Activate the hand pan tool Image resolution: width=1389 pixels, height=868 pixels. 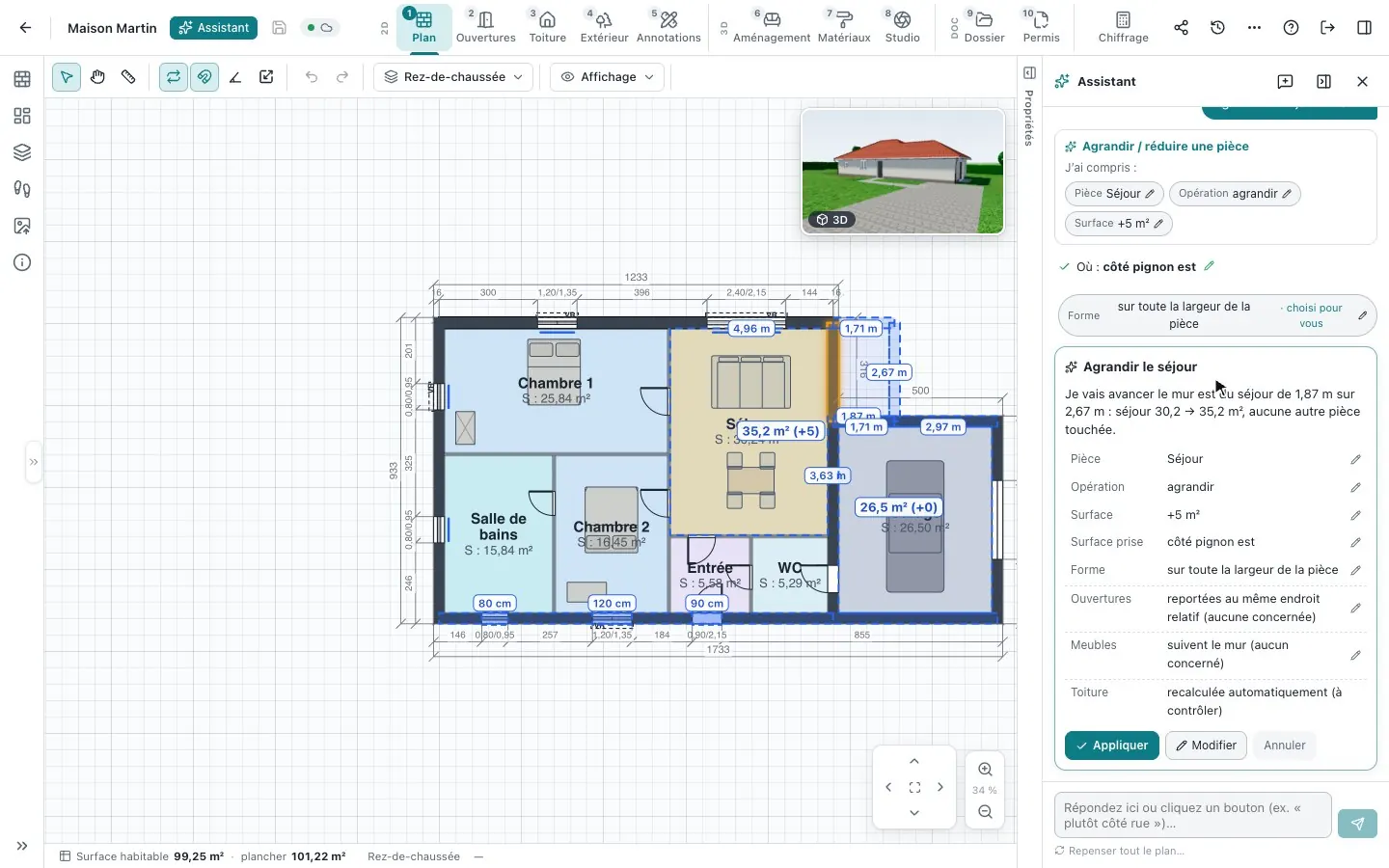tap(97, 77)
